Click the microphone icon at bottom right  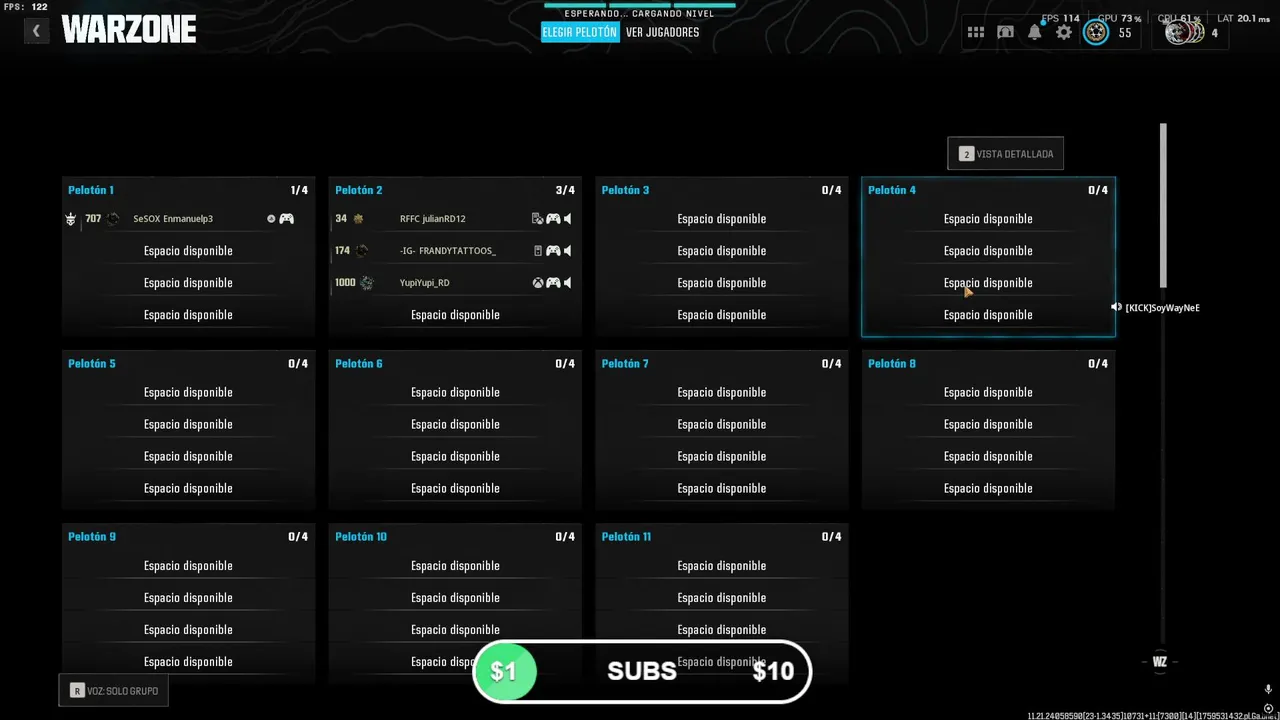(x=1268, y=690)
